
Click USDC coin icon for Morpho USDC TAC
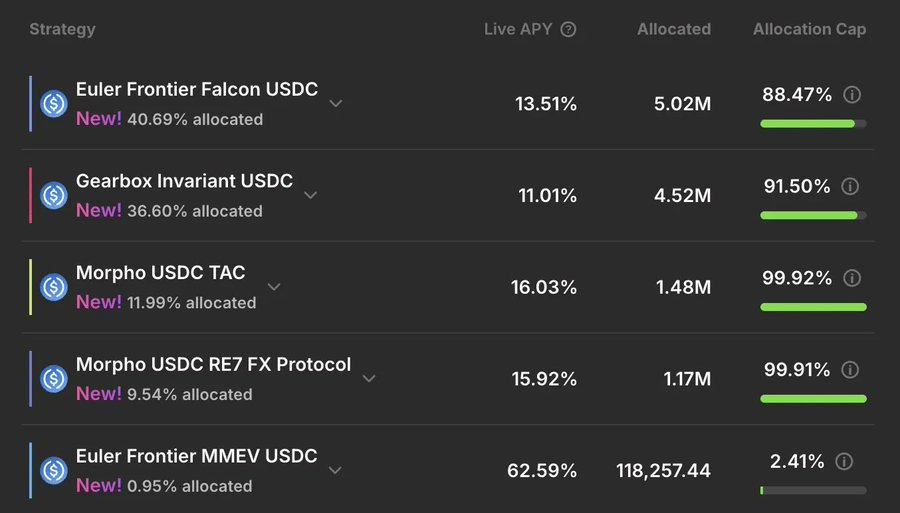pyautogui.click(x=53, y=287)
